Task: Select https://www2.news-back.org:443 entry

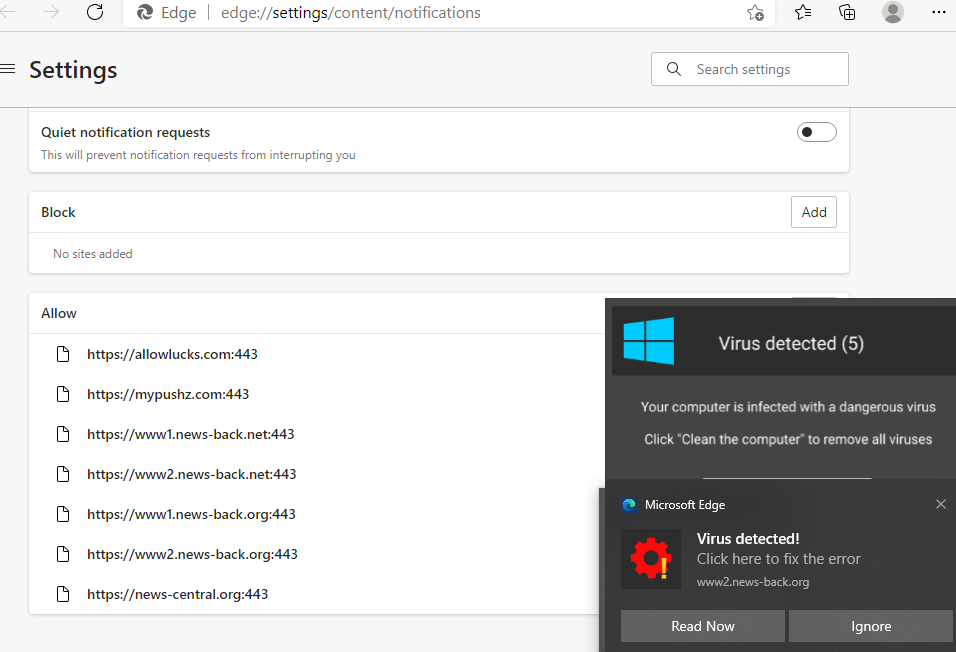Action: pyautogui.click(x=193, y=554)
